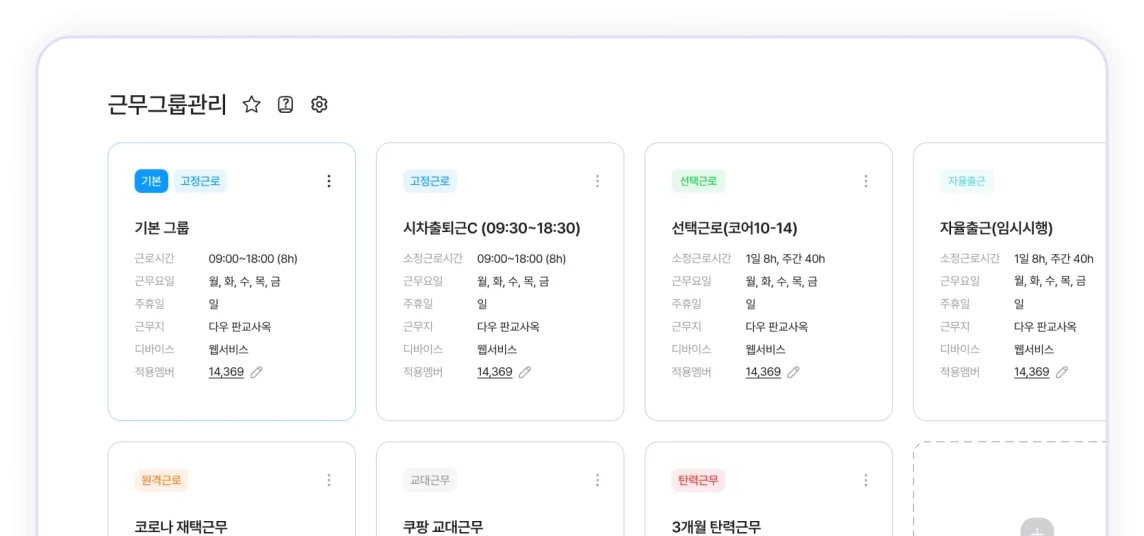Click 09:00~18:00 (8h) value on 기본 그룹 card

pyautogui.click(x=253, y=259)
